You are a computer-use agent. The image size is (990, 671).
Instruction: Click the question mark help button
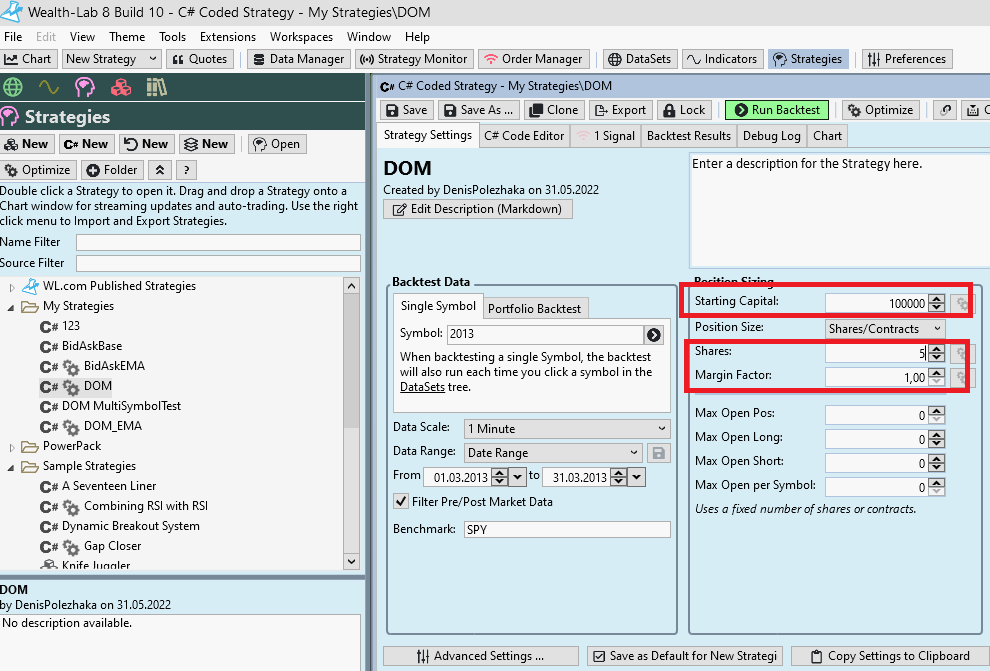pyautogui.click(x=186, y=170)
